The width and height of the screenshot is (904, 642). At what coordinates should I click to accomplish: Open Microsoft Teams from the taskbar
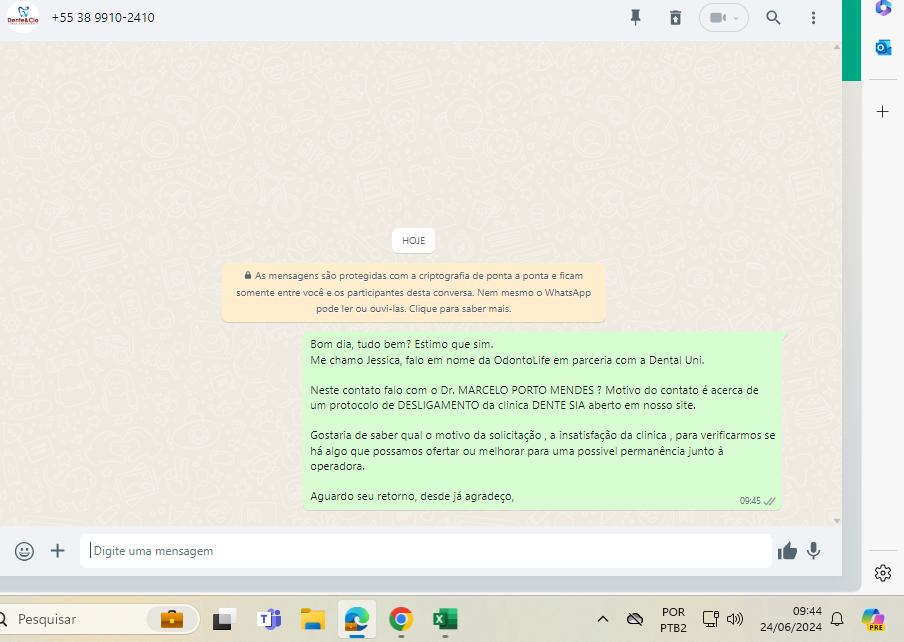coord(269,620)
